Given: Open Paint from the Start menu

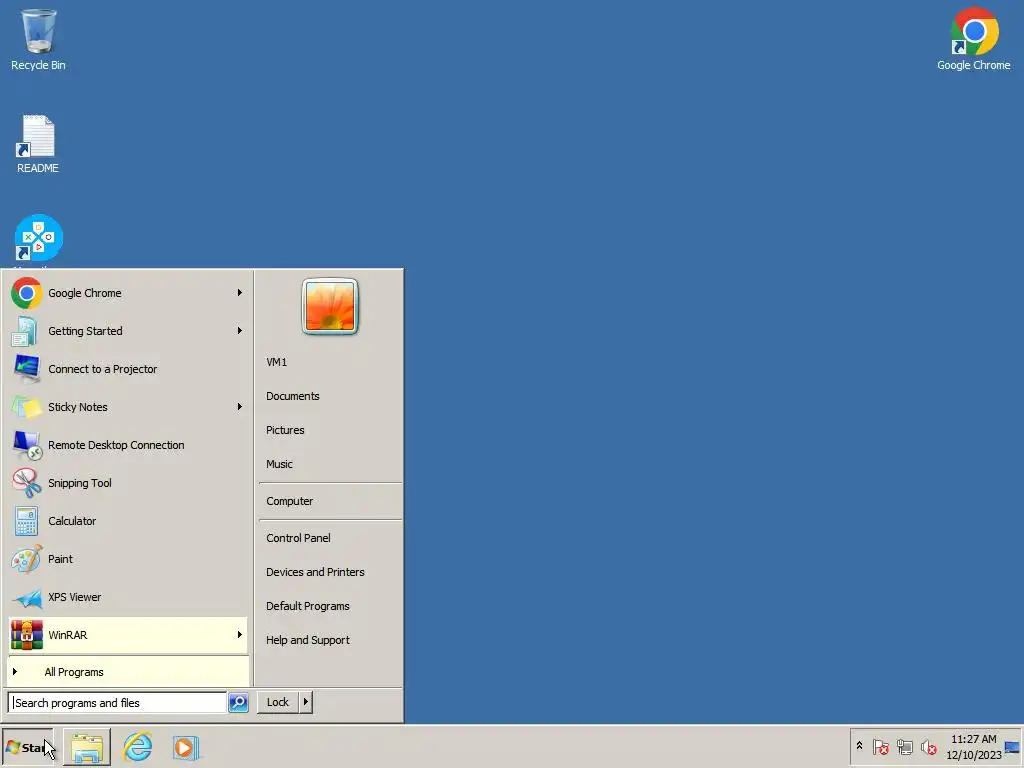Looking at the screenshot, I should [128, 558].
